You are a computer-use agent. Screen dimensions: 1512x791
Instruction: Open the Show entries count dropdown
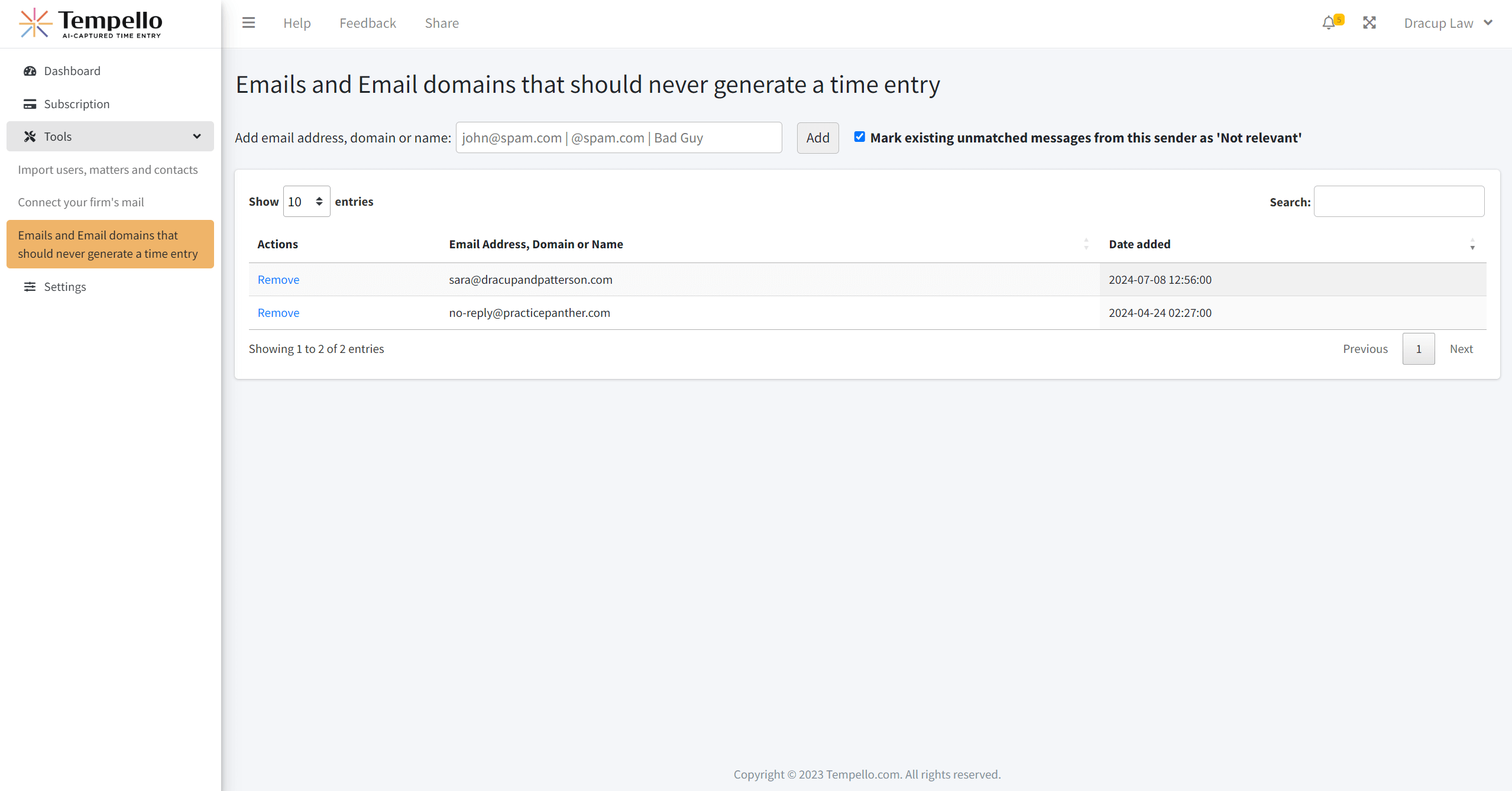click(x=306, y=202)
